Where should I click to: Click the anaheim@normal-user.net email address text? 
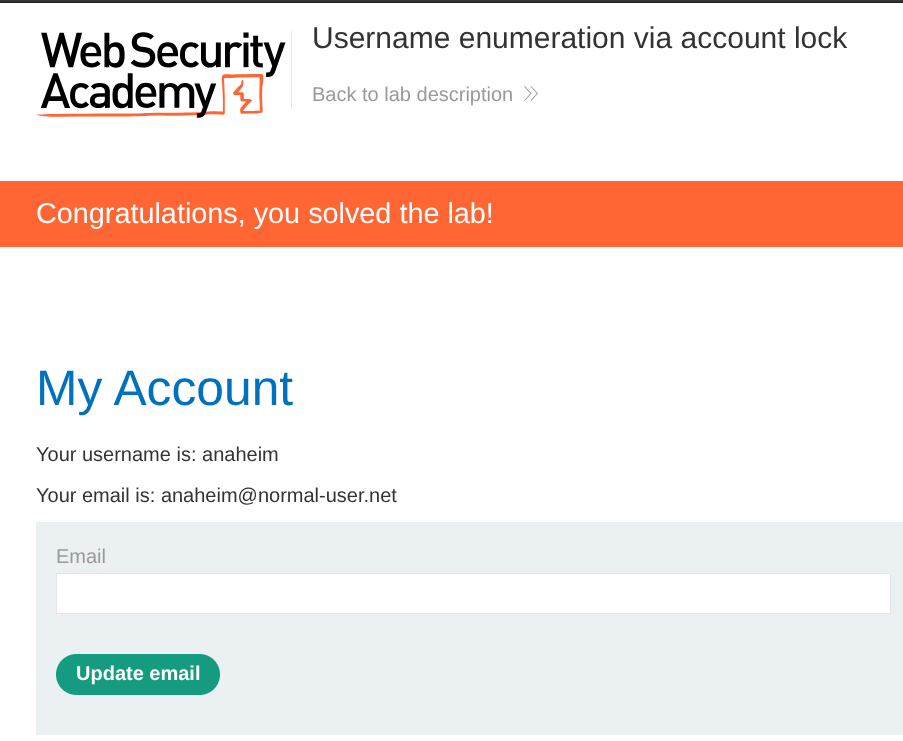[279, 495]
